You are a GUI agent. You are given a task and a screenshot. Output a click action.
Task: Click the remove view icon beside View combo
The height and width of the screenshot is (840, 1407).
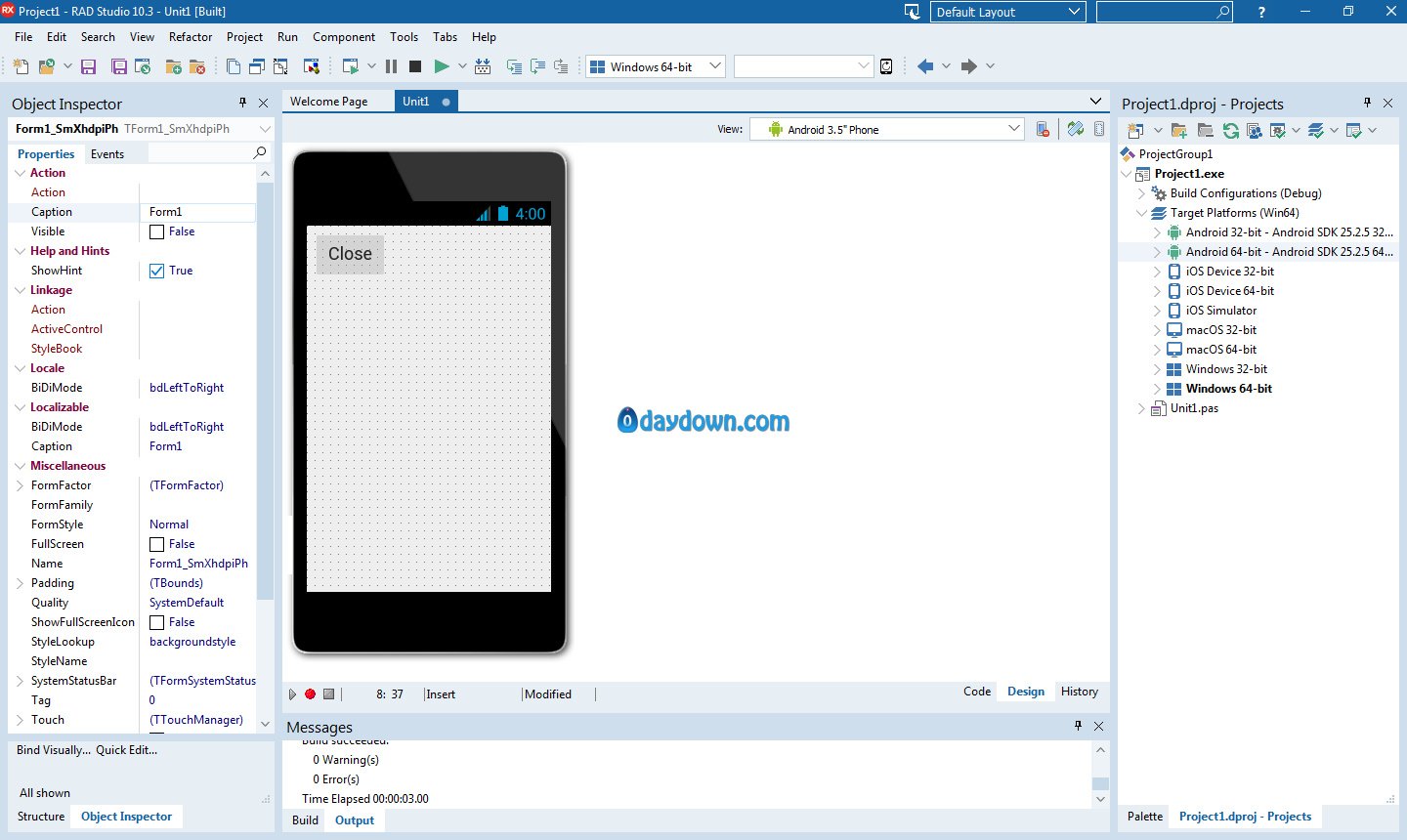[x=1043, y=129]
